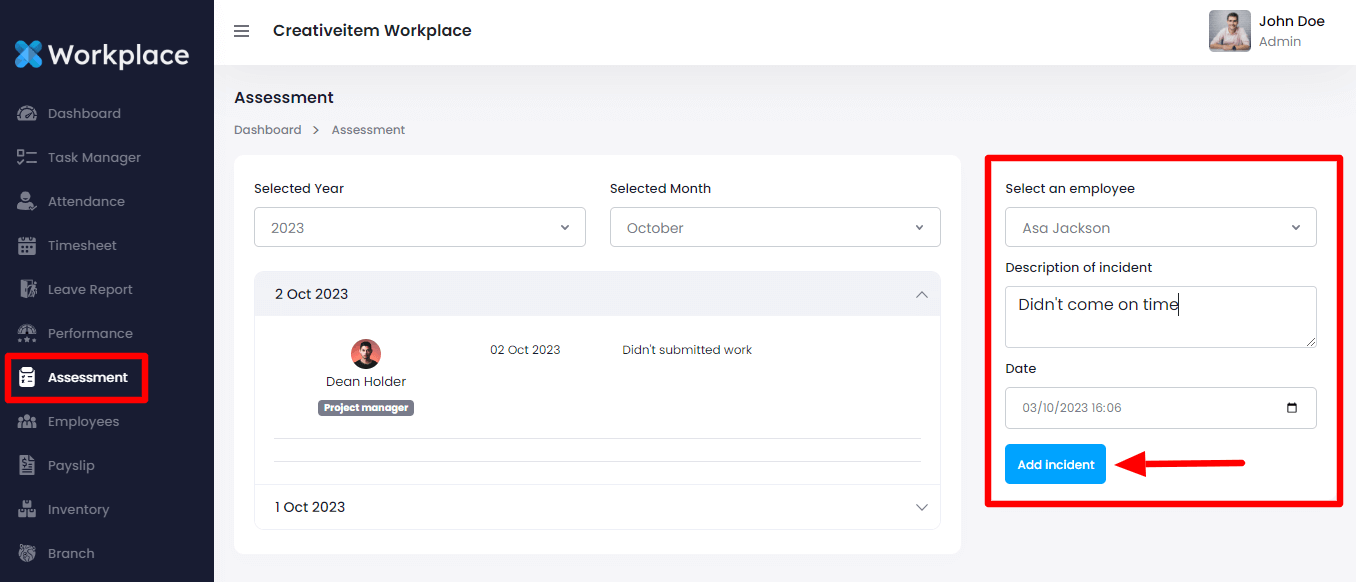
Task: Open the Select an employee dropdown
Action: tap(1160, 228)
